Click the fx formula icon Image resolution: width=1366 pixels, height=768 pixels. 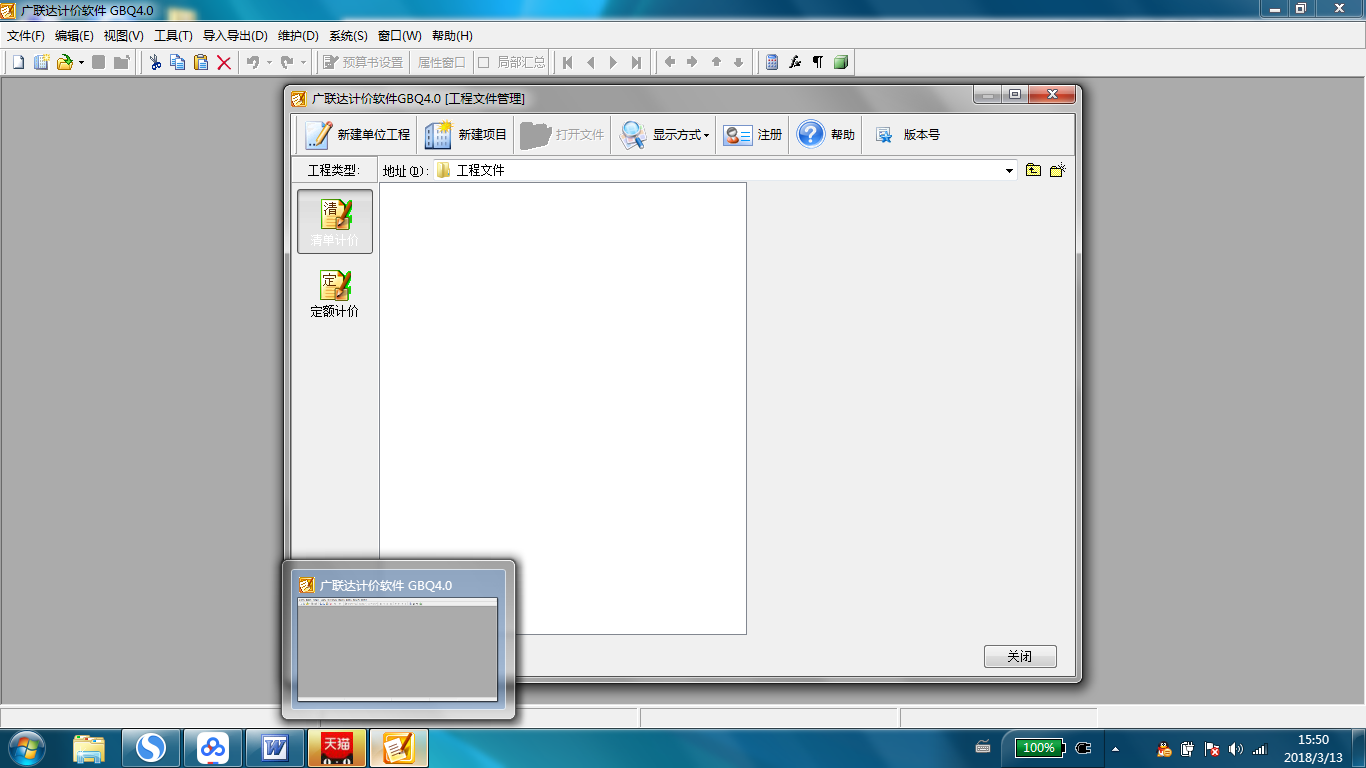(795, 62)
